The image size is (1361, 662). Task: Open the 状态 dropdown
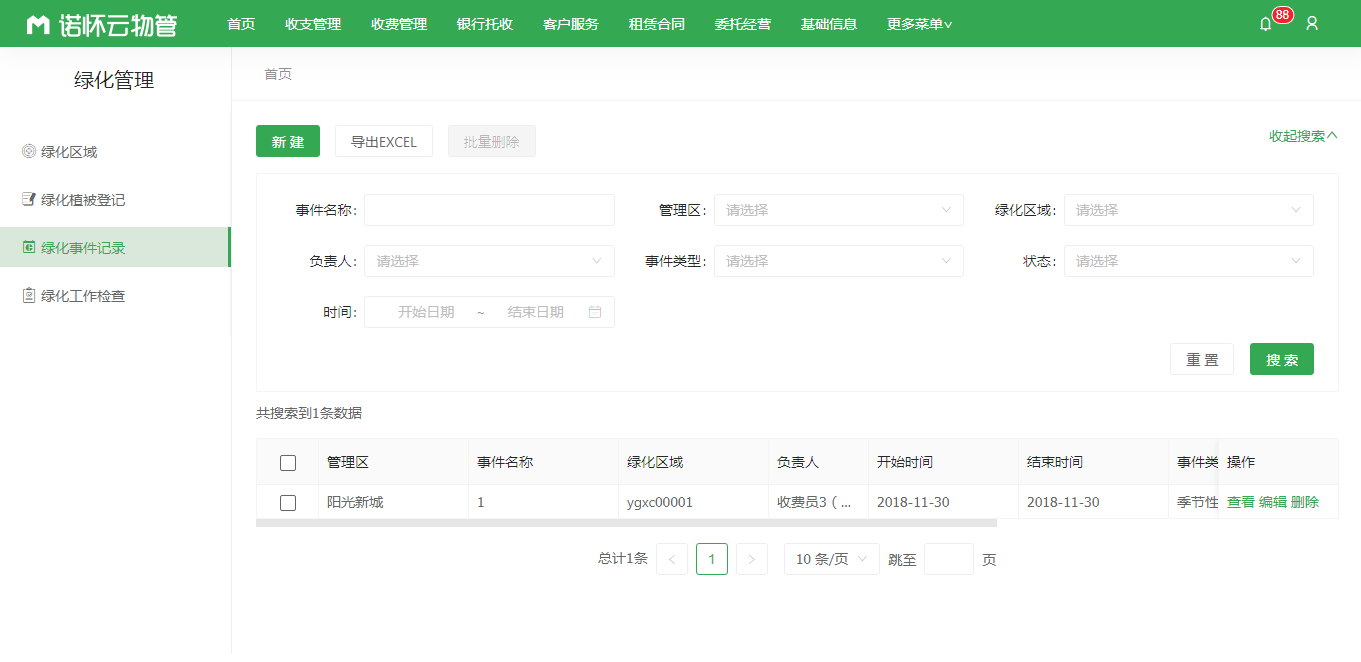click(1189, 261)
